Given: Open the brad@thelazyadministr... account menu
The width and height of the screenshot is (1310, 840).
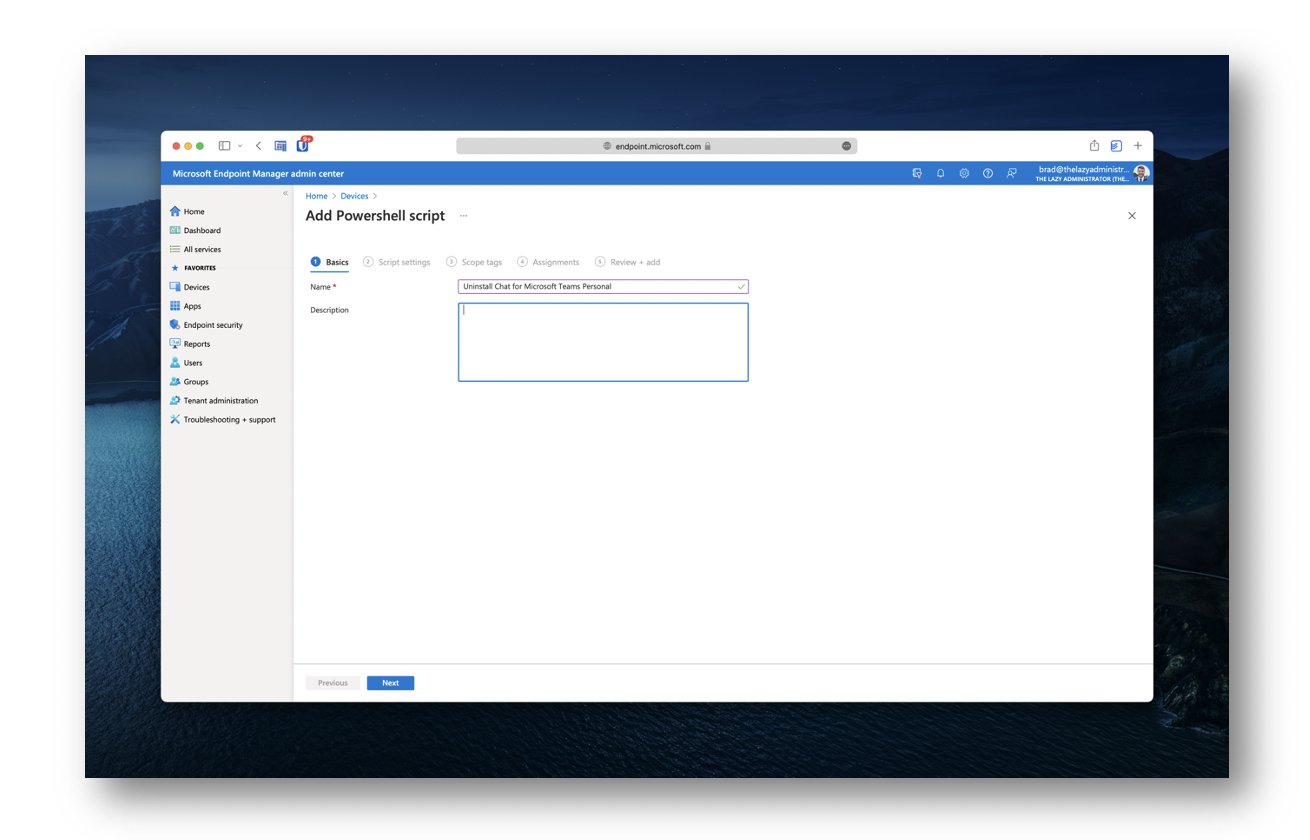Looking at the screenshot, I should coord(1083,173).
